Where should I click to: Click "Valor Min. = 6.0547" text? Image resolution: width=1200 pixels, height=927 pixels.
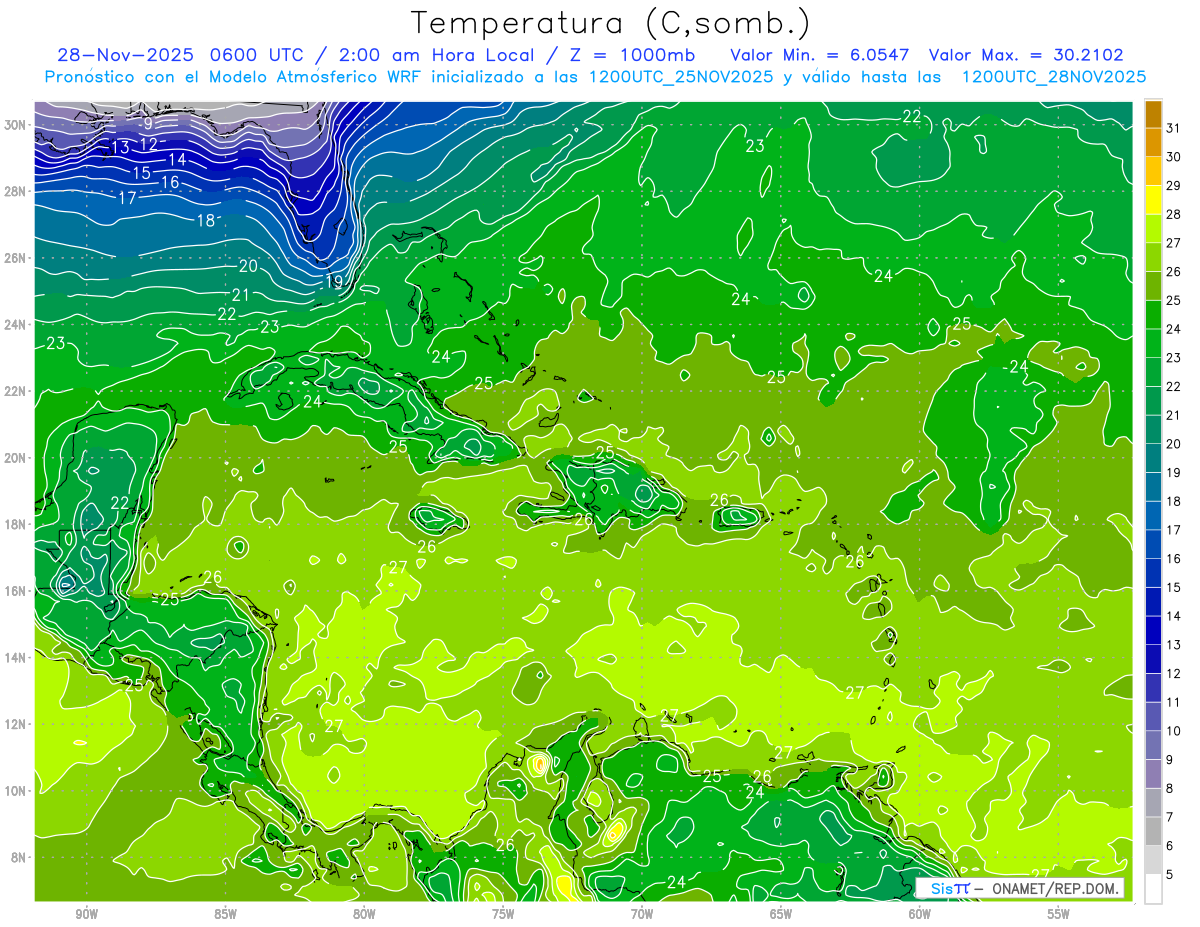[x=819, y=55]
